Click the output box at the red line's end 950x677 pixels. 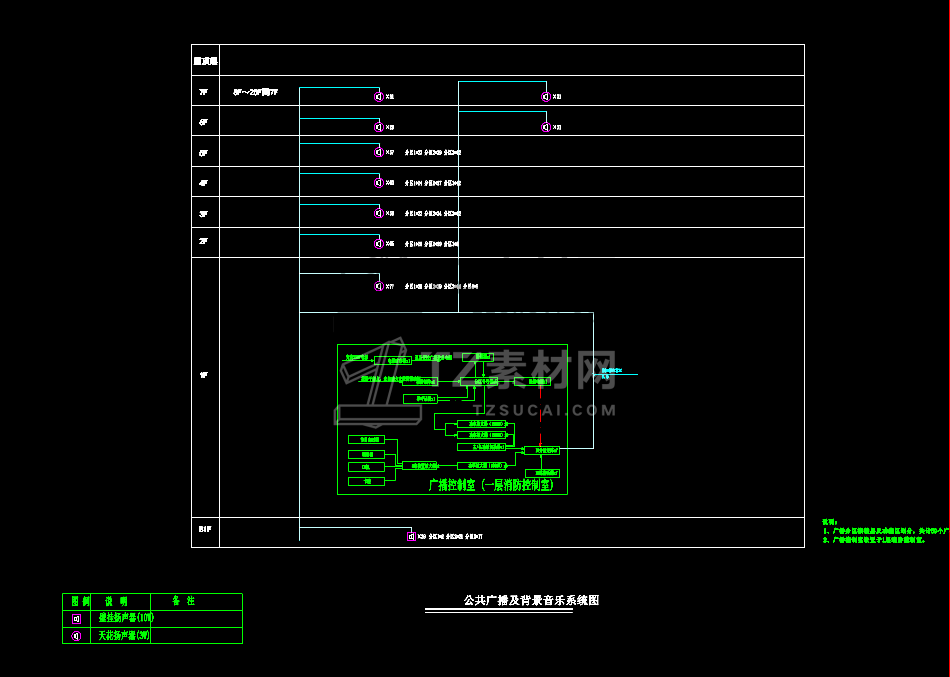[542, 450]
